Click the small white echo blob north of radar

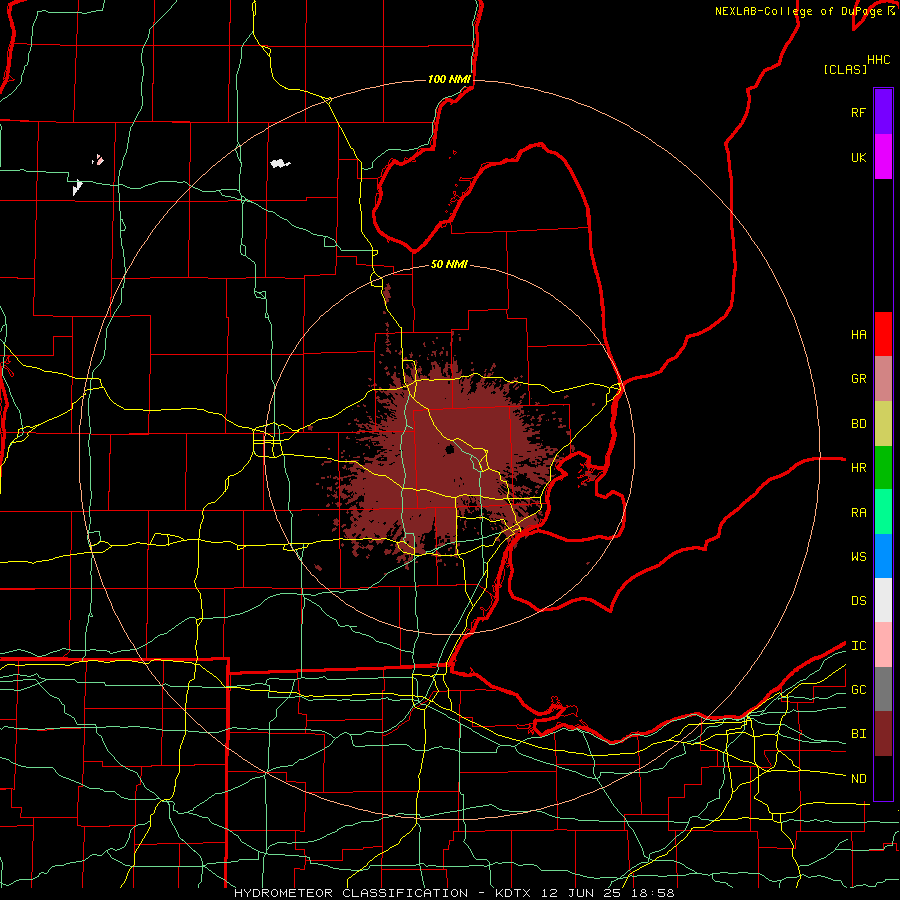click(x=280, y=164)
